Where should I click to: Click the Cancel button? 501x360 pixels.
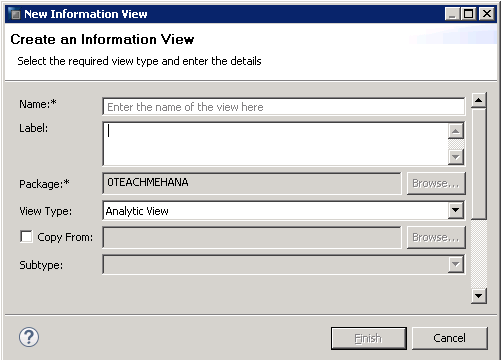(x=450, y=338)
